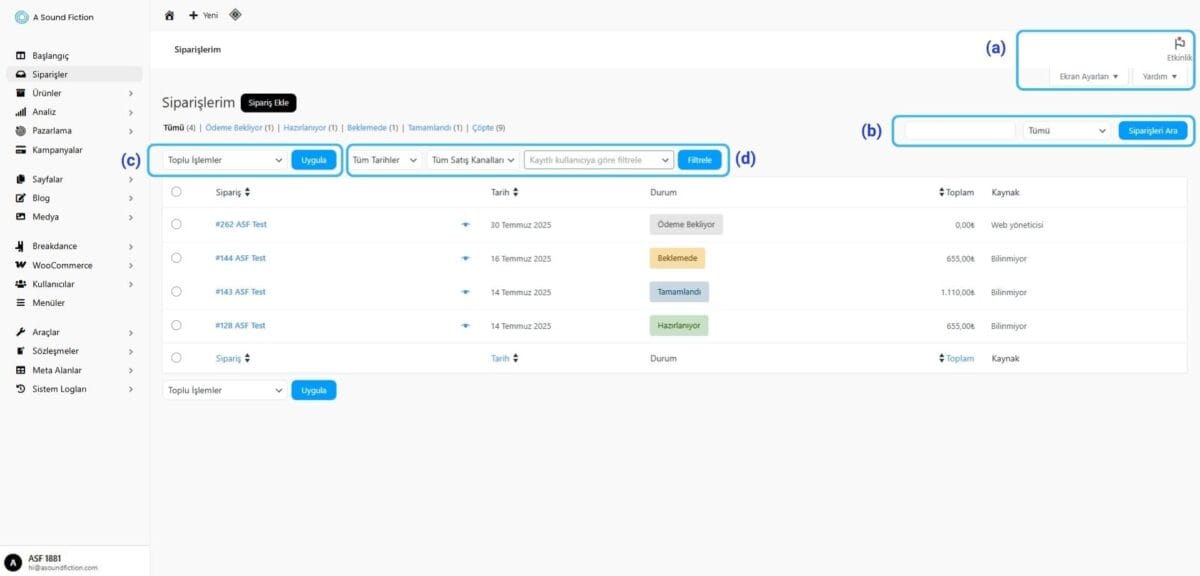Open the Tüm Tarihler date dropdown
The image size is (1200, 576).
pos(384,160)
